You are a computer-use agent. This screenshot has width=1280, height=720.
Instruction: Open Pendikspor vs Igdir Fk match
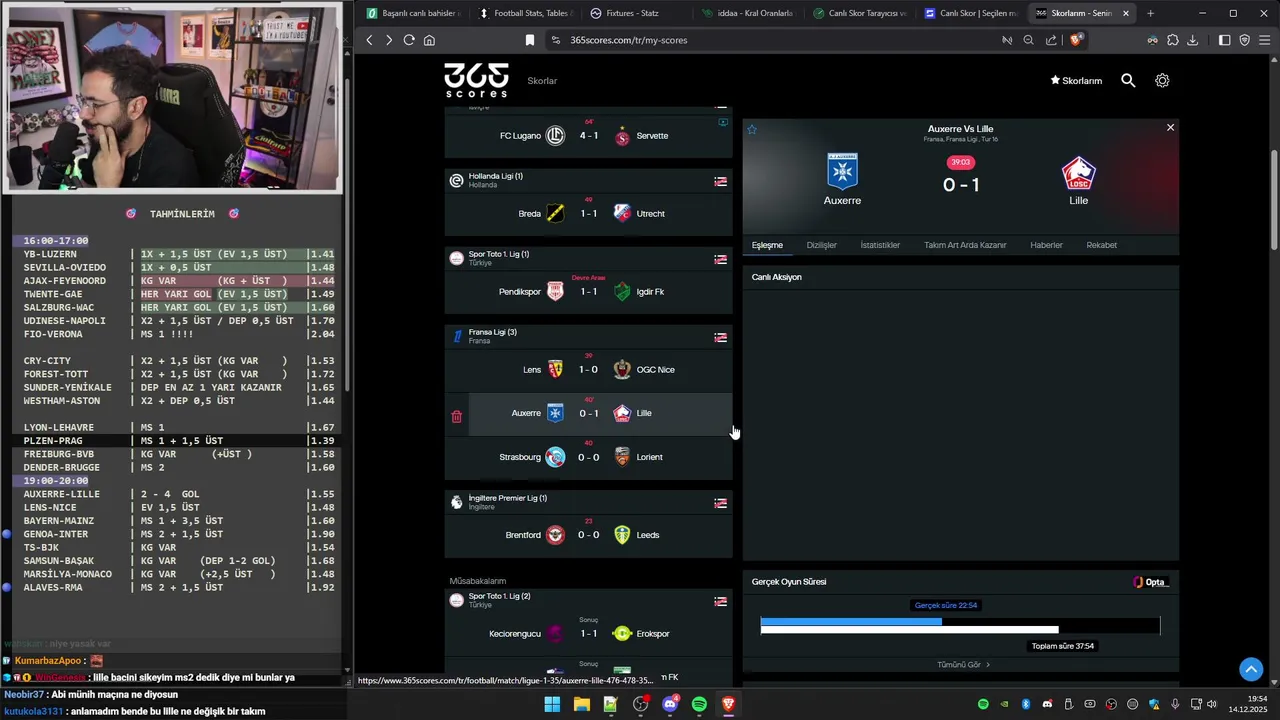[588, 291]
